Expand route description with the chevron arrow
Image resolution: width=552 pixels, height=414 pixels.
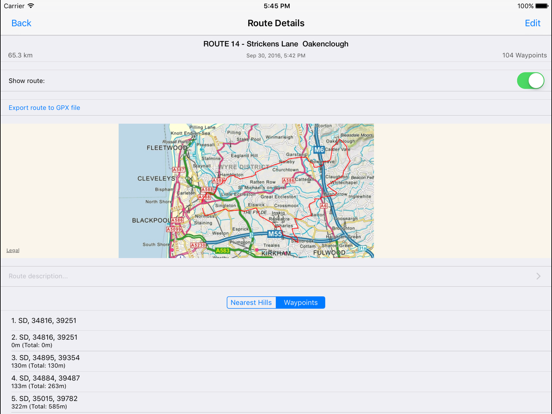coord(538,276)
